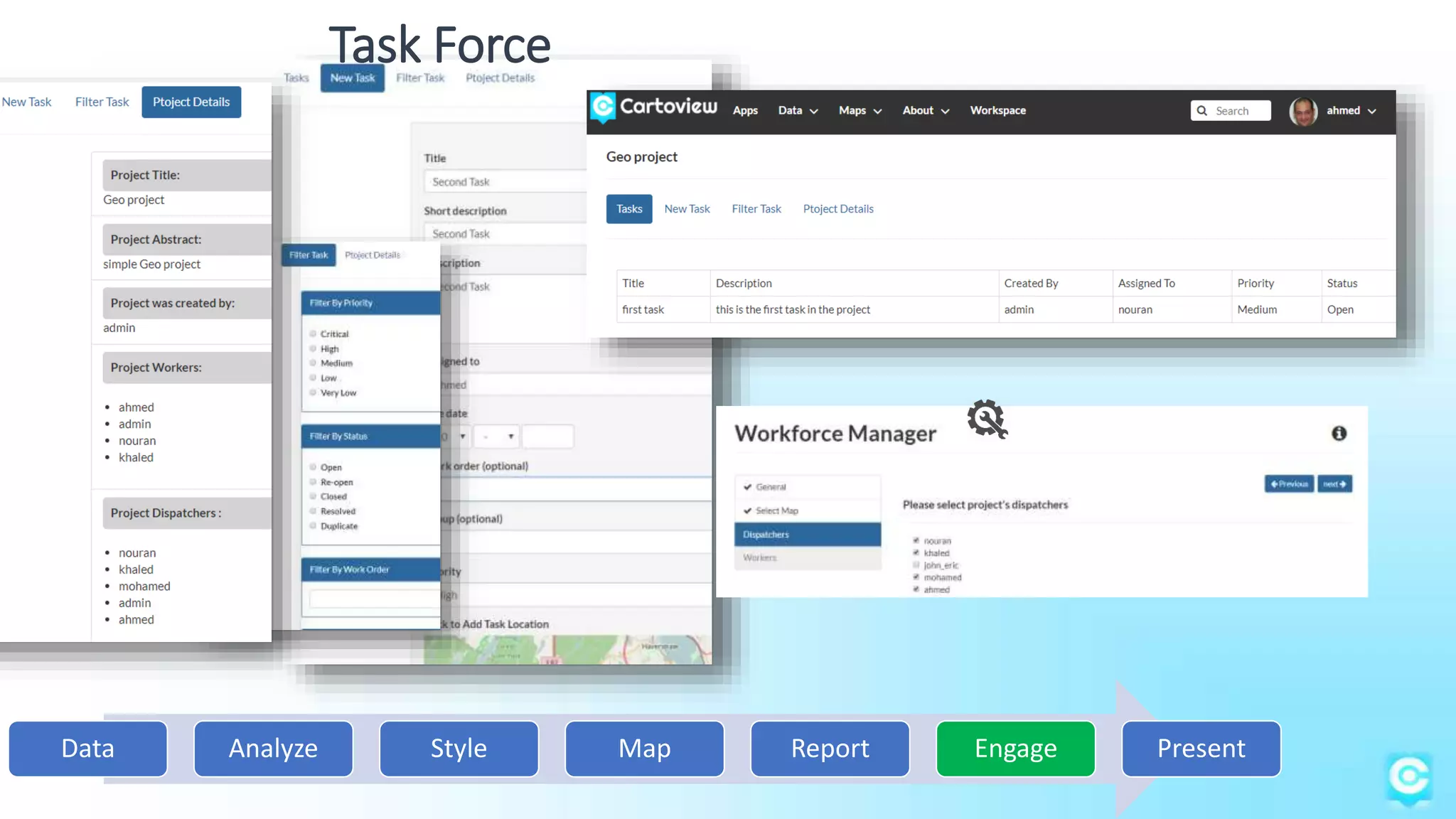
Task: Select the Re-open status filter option
Action: click(x=313, y=481)
